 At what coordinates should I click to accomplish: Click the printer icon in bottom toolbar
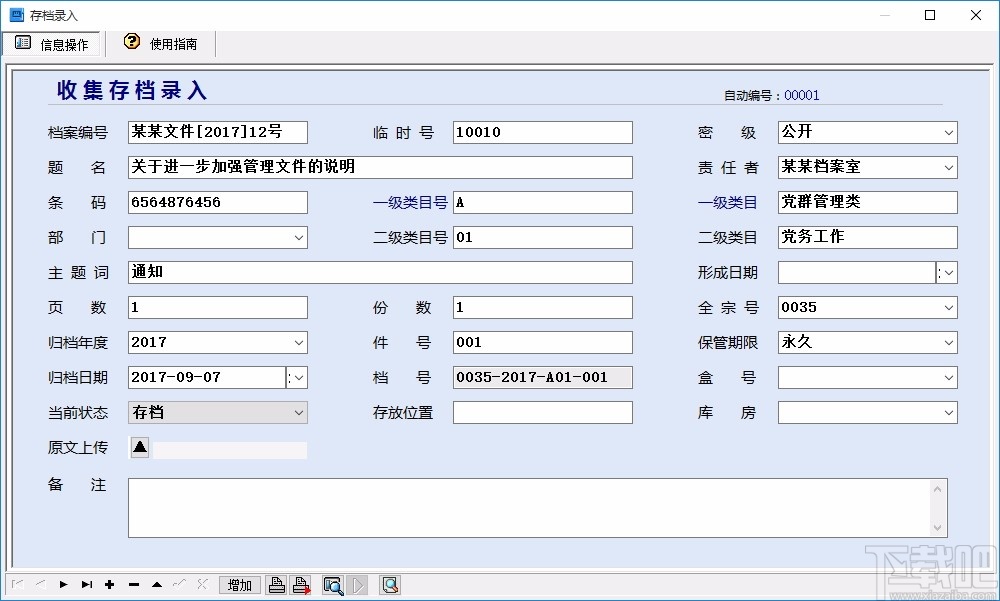tap(276, 585)
